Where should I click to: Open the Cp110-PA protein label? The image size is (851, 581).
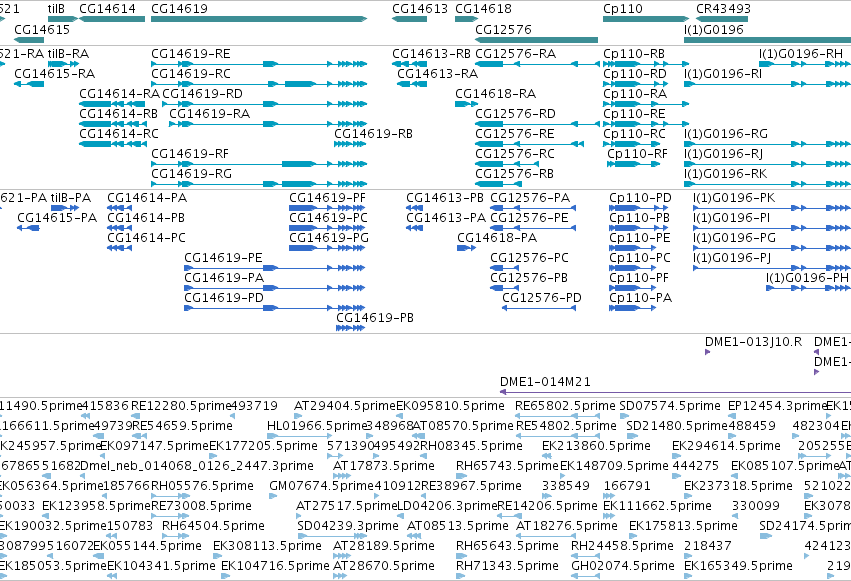click(640, 298)
